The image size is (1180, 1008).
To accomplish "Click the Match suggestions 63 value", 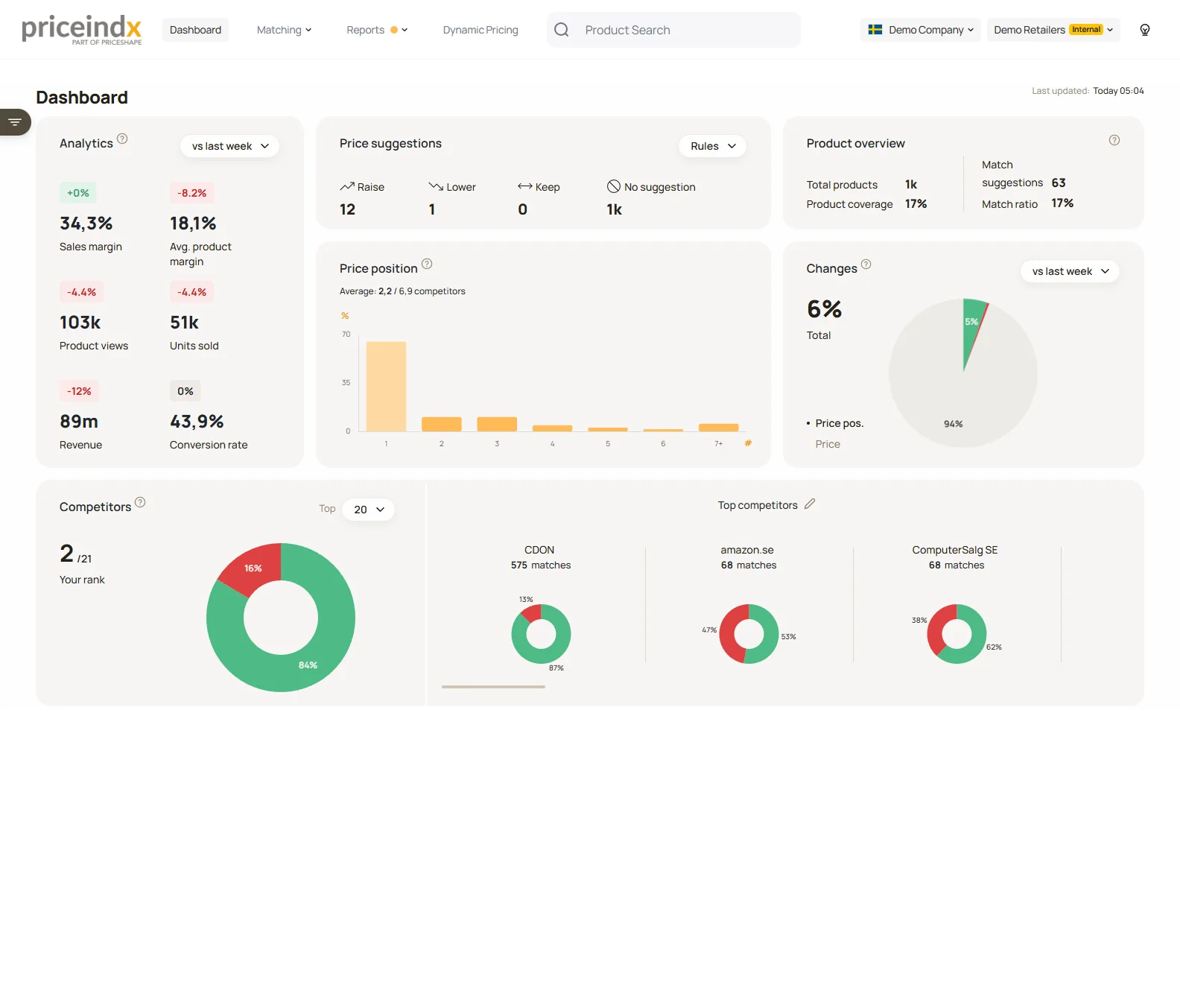I will pos(1059,183).
